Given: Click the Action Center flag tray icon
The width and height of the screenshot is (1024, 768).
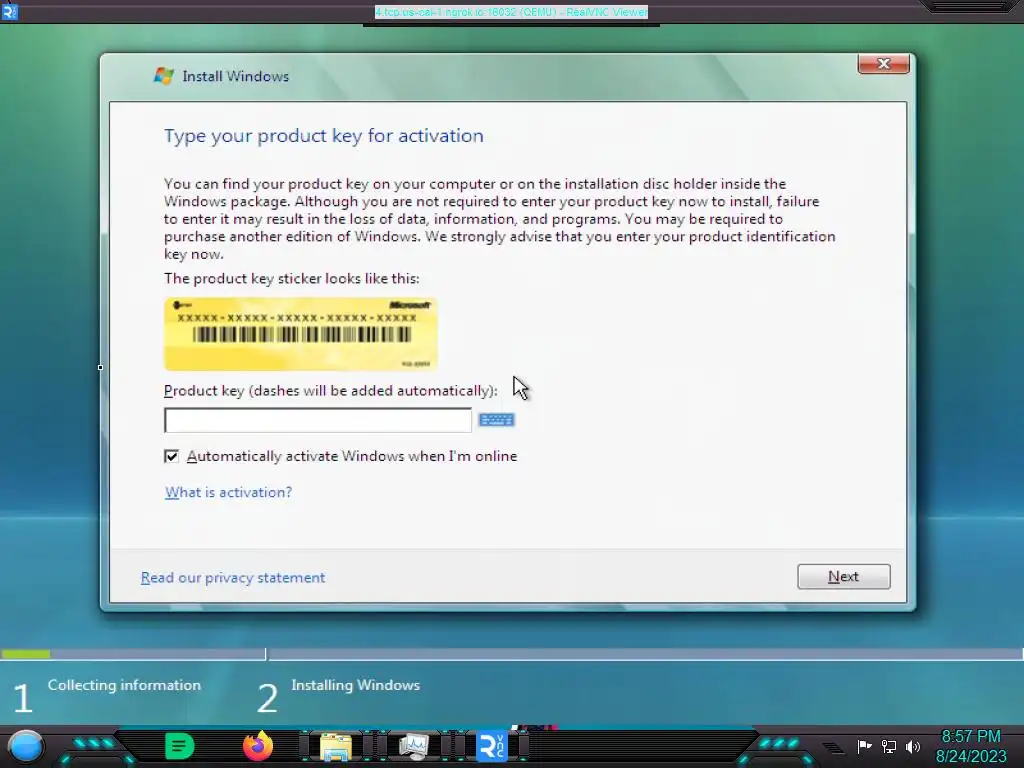Looking at the screenshot, I should [x=864, y=746].
